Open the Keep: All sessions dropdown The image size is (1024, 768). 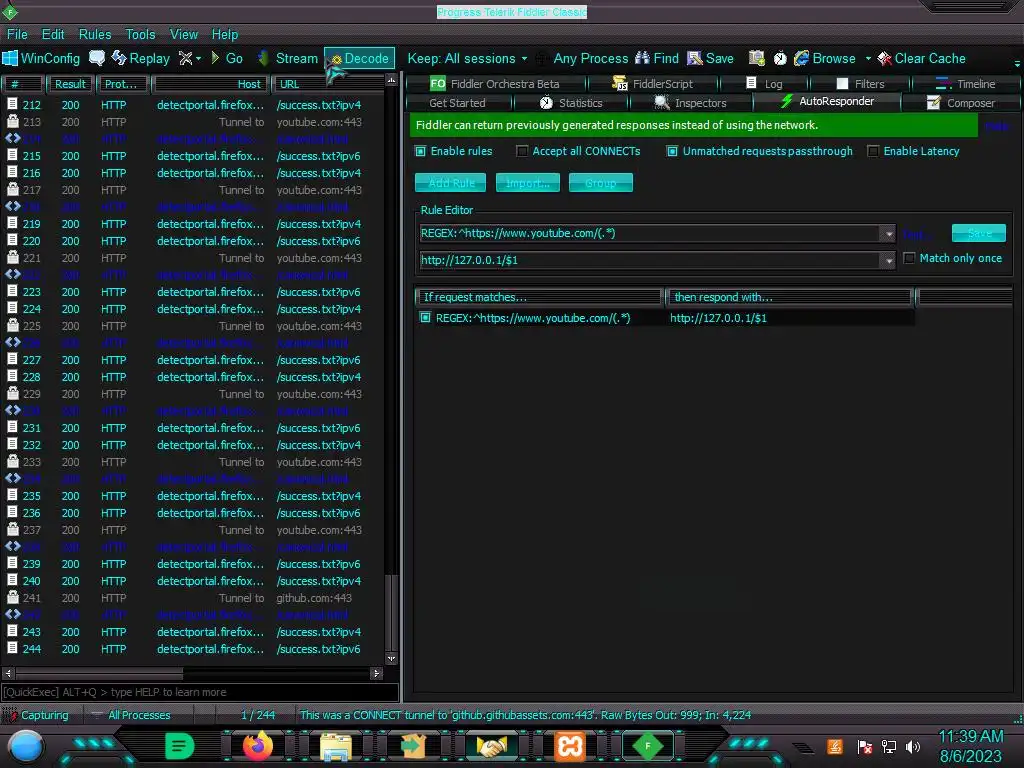[468, 59]
